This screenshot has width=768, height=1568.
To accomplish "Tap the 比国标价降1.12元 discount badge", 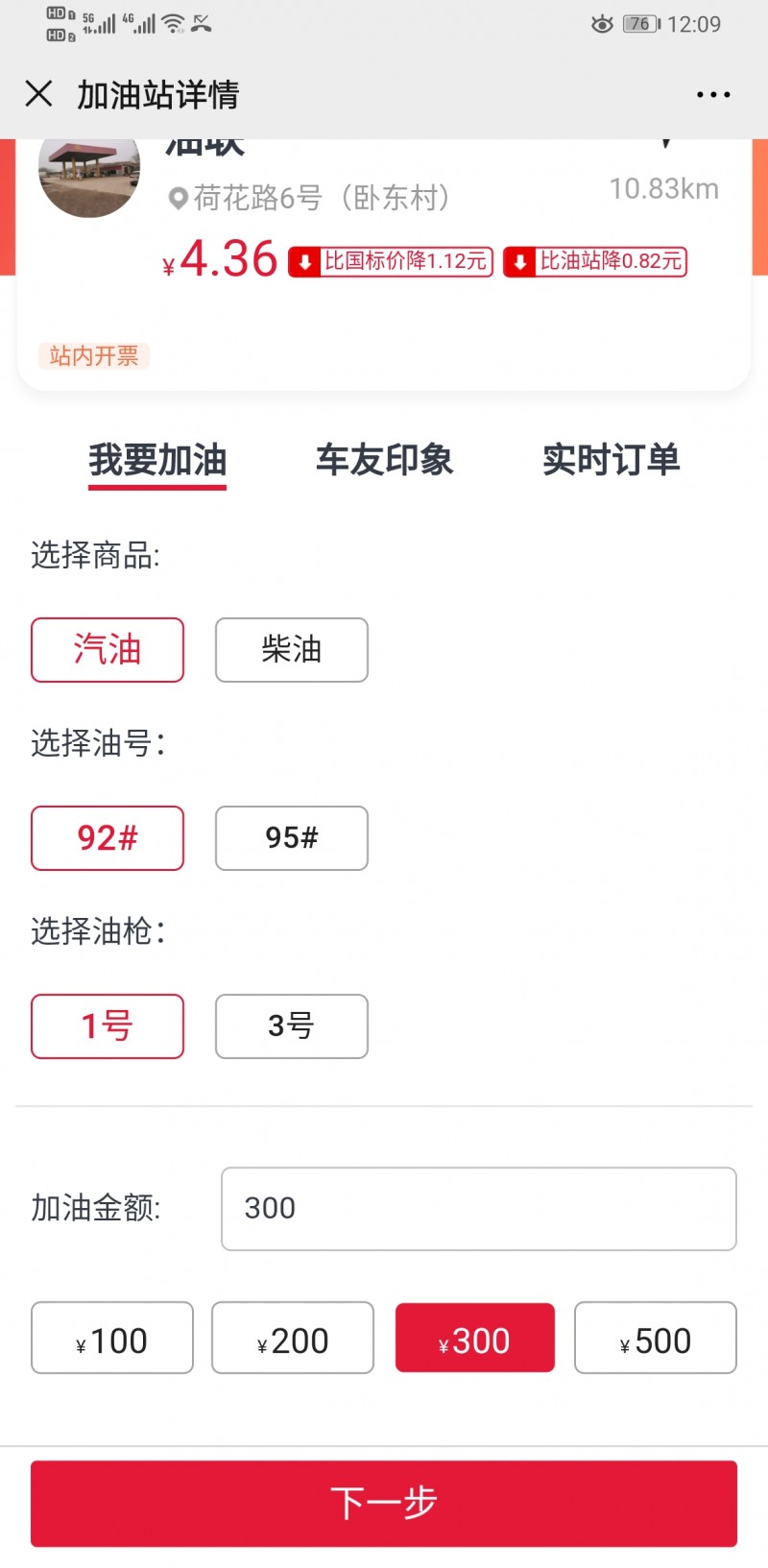I will coord(391,261).
